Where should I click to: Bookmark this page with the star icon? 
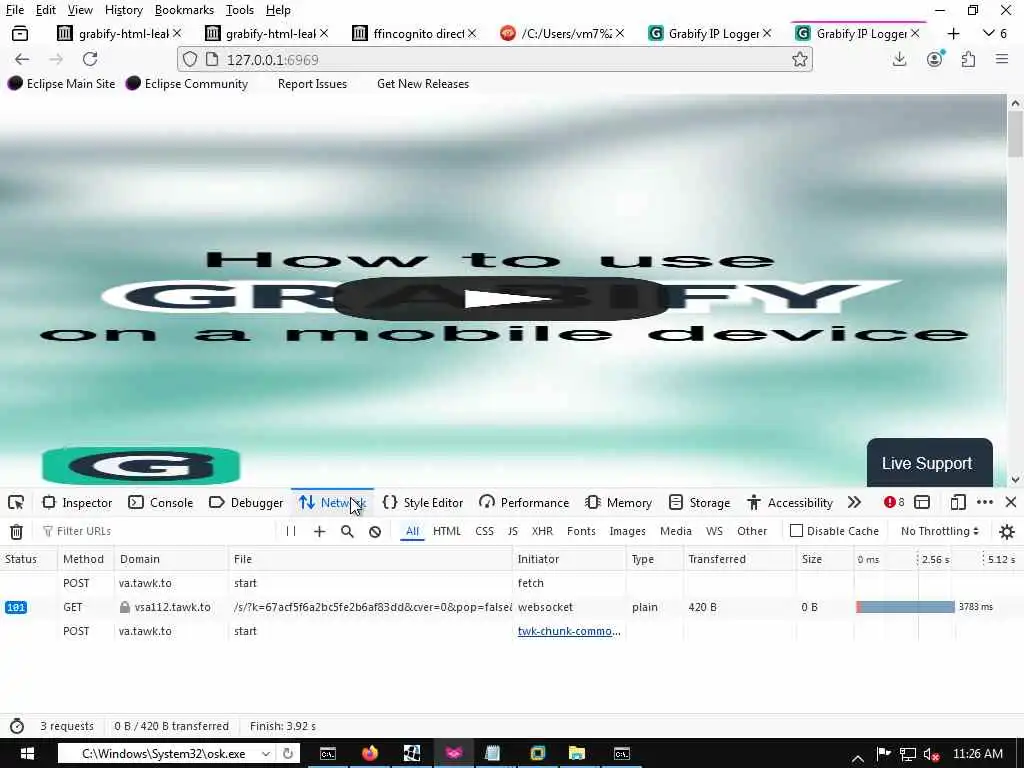(799, 59)
